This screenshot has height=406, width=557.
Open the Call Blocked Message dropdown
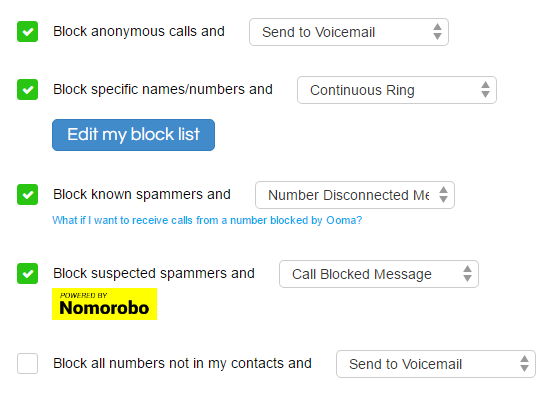tap(379, 274)
